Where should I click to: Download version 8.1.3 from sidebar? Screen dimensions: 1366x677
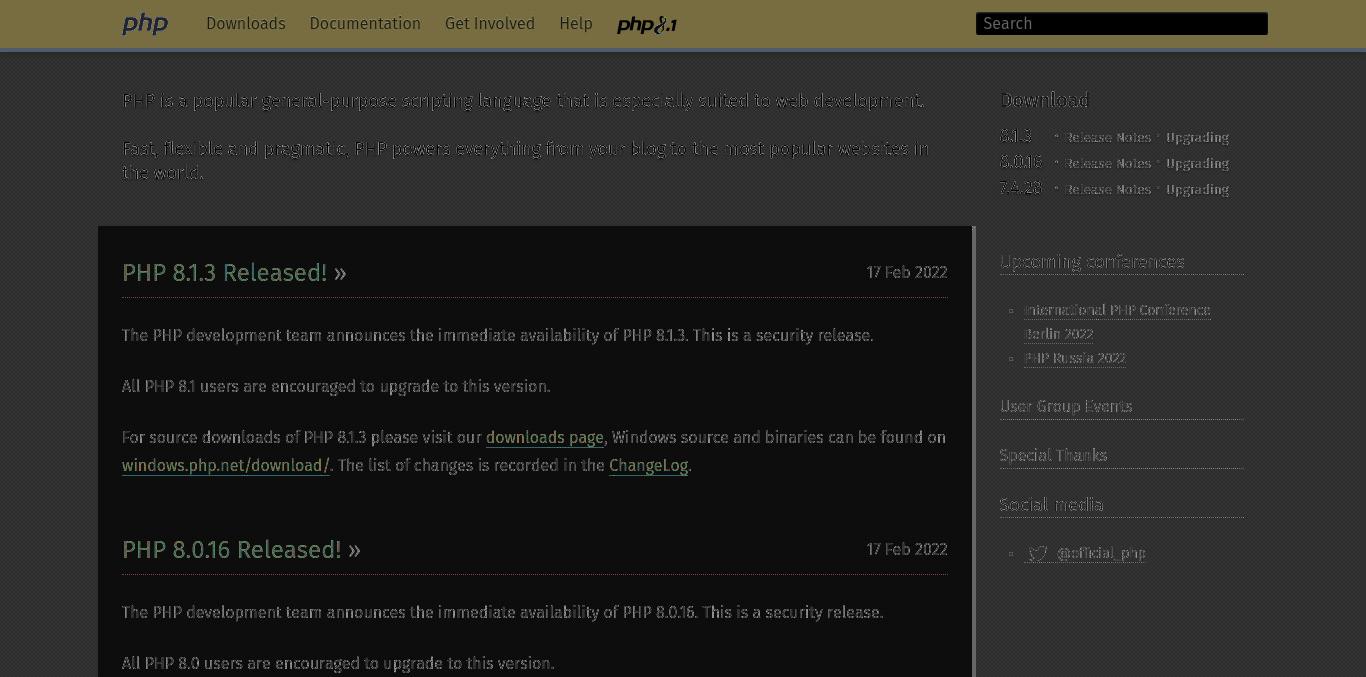tap(1015, 136)
